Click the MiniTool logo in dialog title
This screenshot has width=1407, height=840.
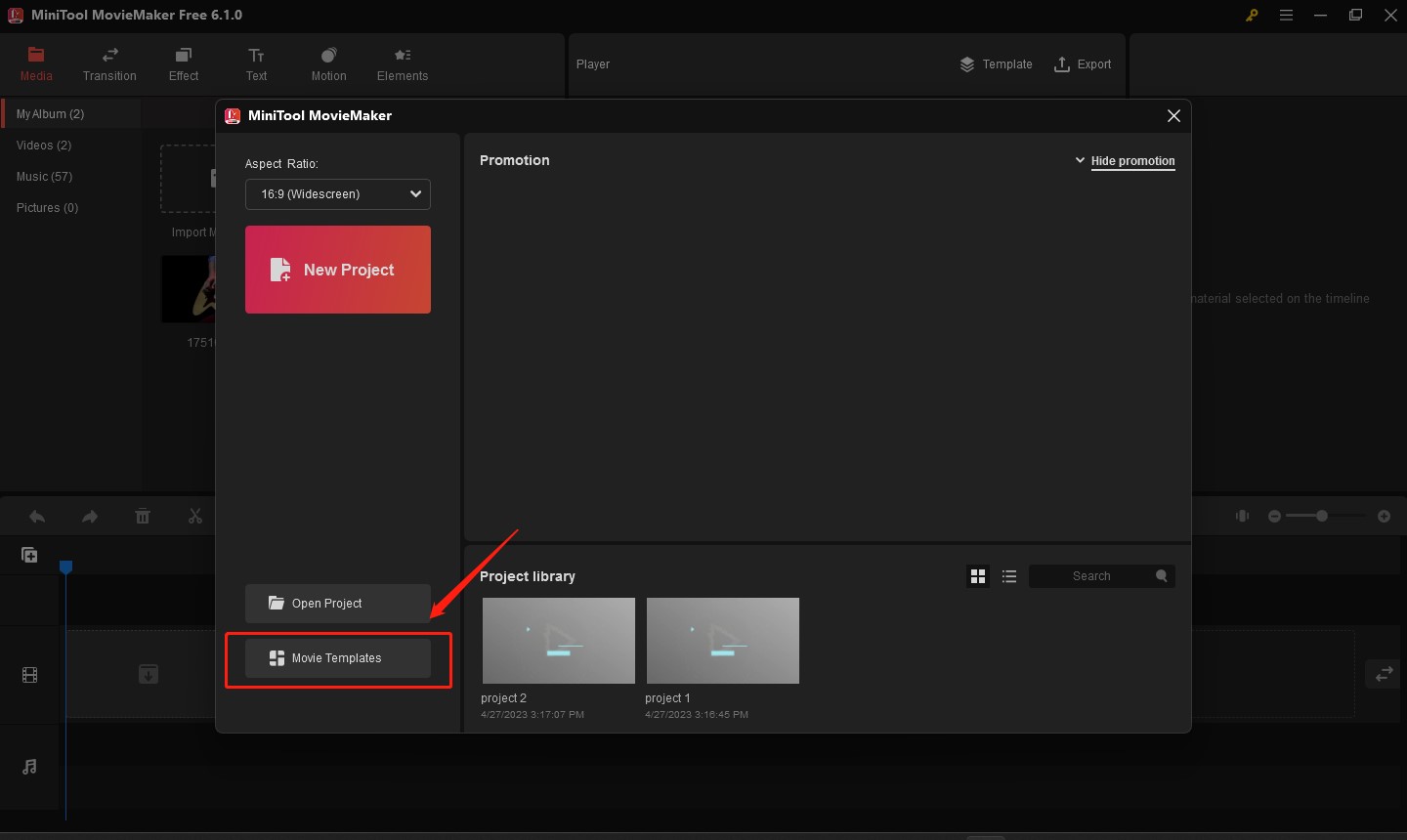point(233,115)
